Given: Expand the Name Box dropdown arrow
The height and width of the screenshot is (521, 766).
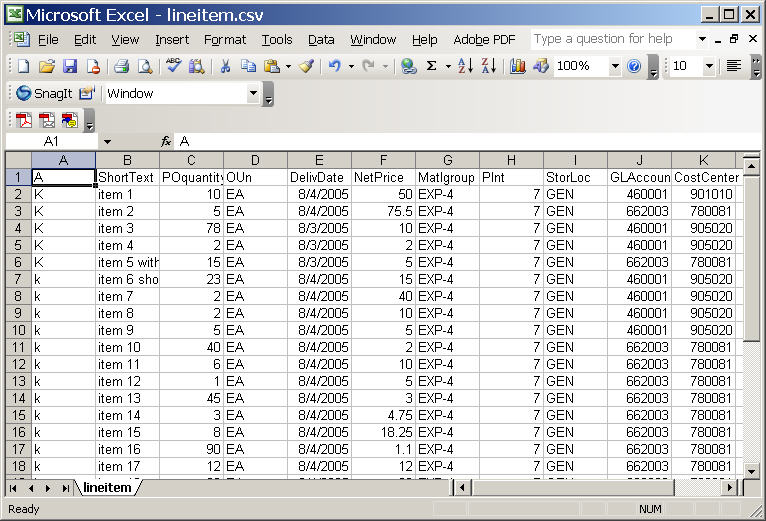Looking at the screenshot, I should pos(107,142).
